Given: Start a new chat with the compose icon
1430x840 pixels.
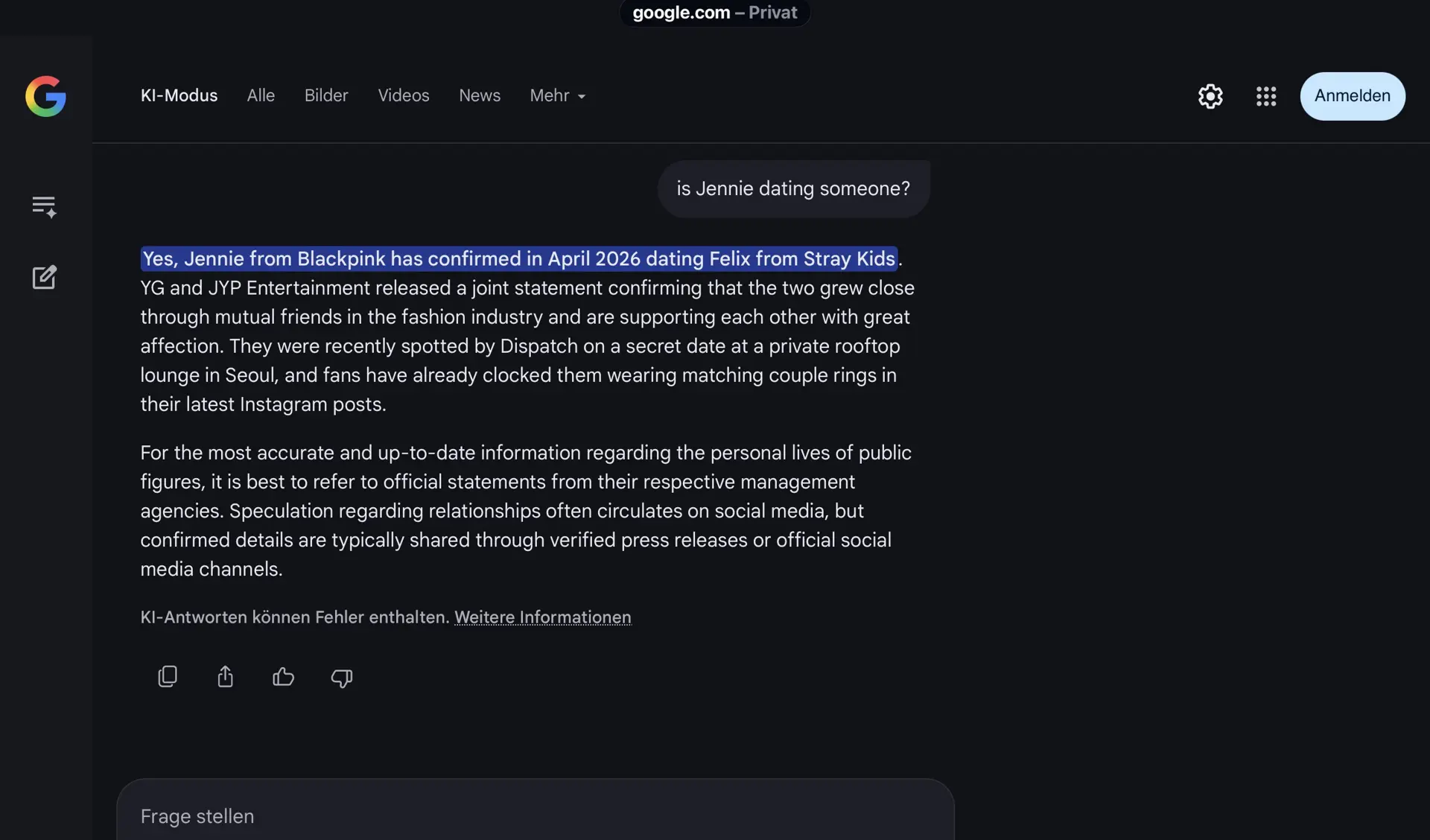Looking at the screenshot, I should tap(44, 277).
